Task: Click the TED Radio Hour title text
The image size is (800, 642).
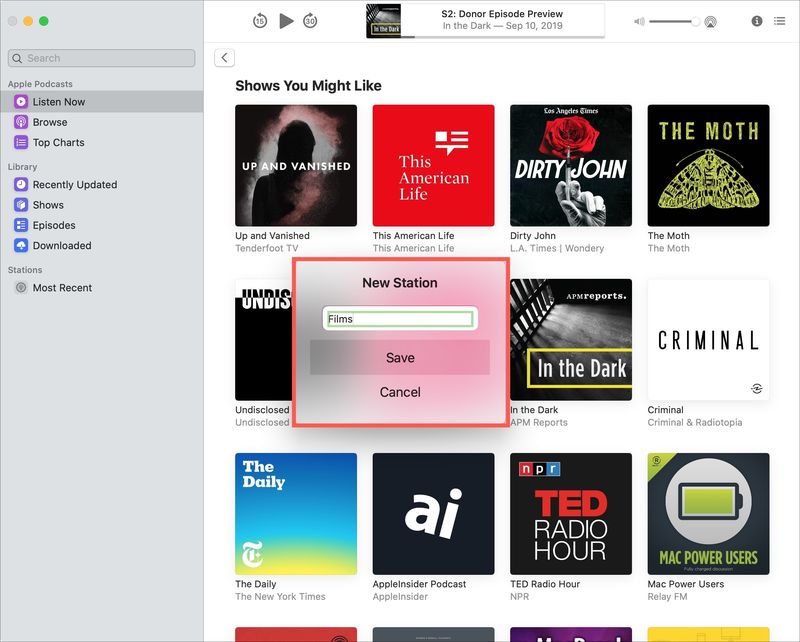Action: (545, 584)
